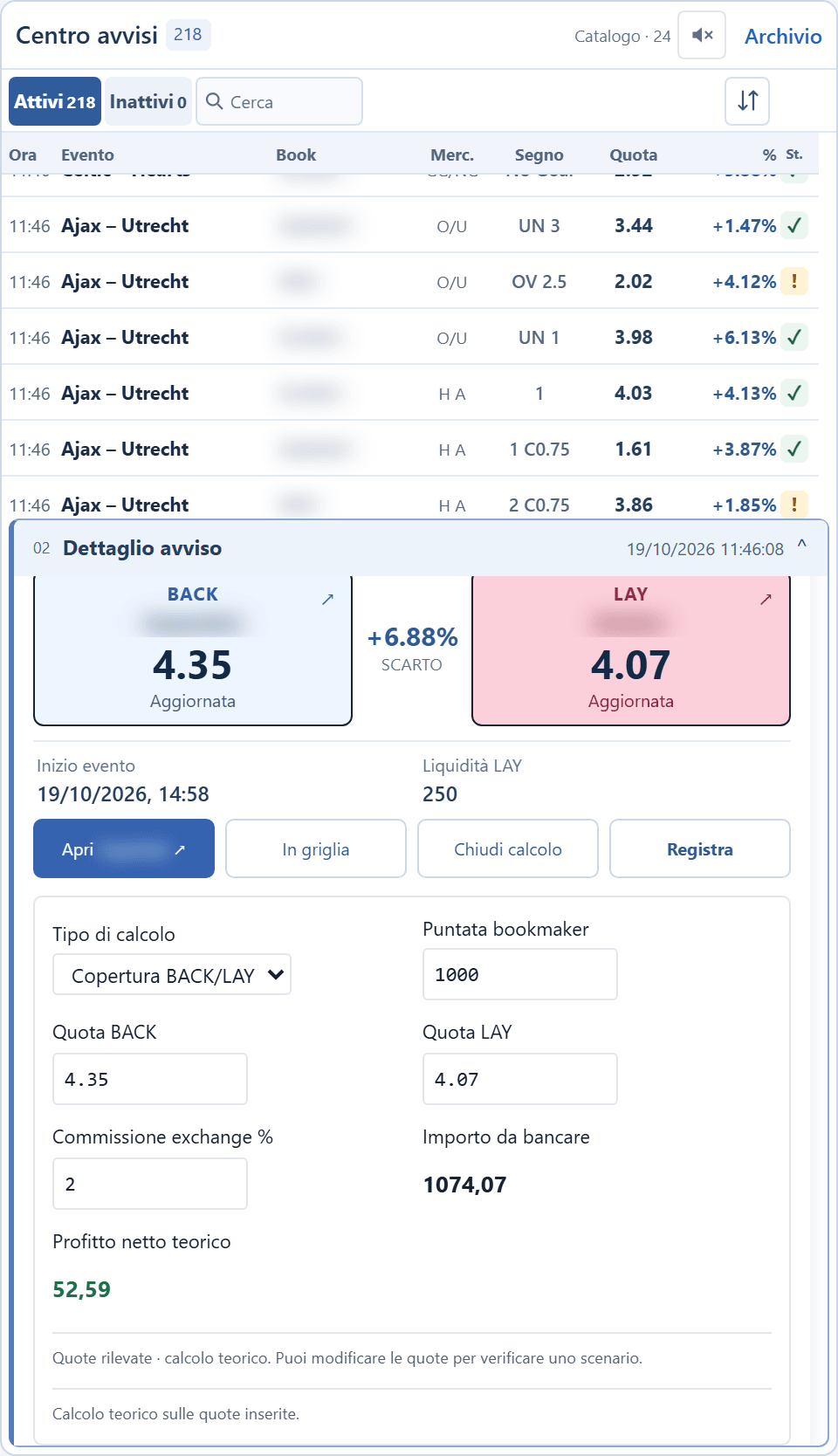Toggle sort order with the arrows icon
The width and height of the screenshot is (838, 1456).
(x=747, y=100)
